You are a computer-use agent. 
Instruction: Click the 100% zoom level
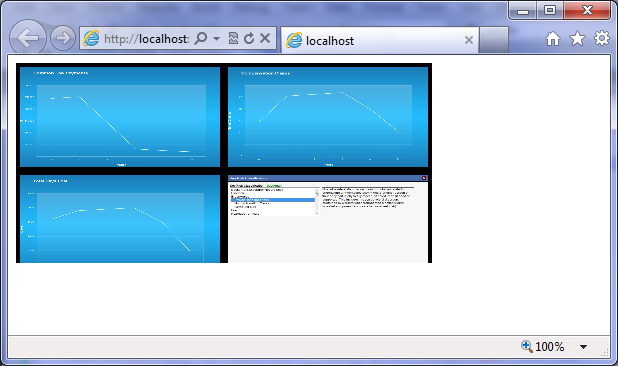coord(549,347)
